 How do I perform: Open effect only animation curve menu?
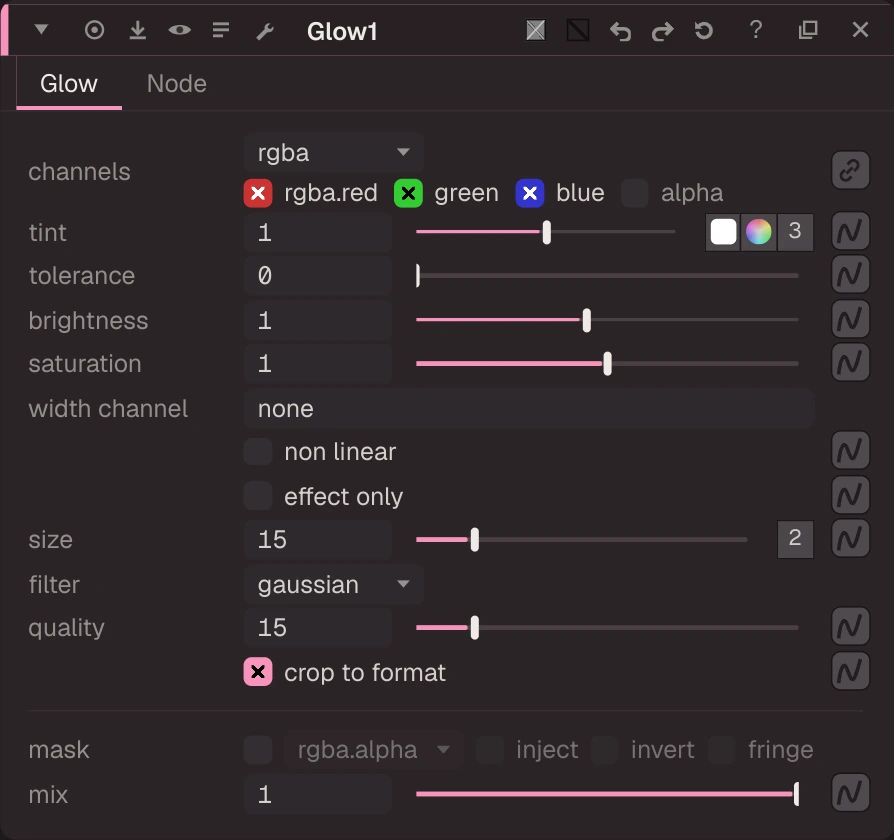click(850, 495)
